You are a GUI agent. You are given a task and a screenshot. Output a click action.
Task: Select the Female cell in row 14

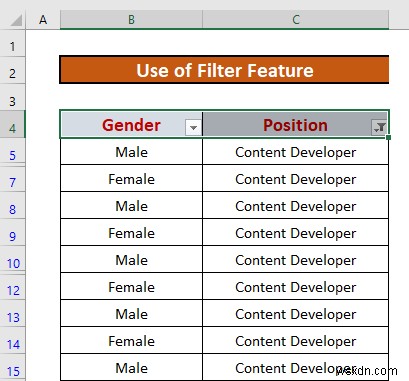coord(131,341)
